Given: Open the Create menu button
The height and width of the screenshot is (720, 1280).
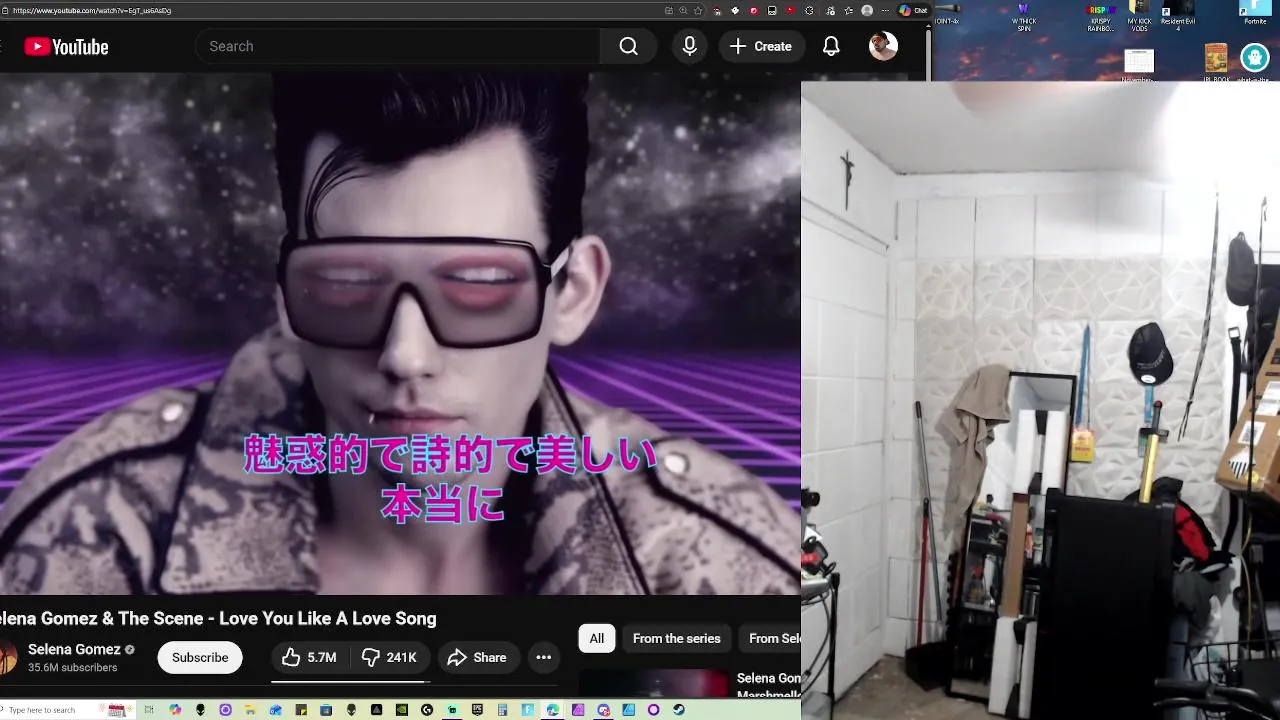Looking at the screenshot, I should click(761, 46).
